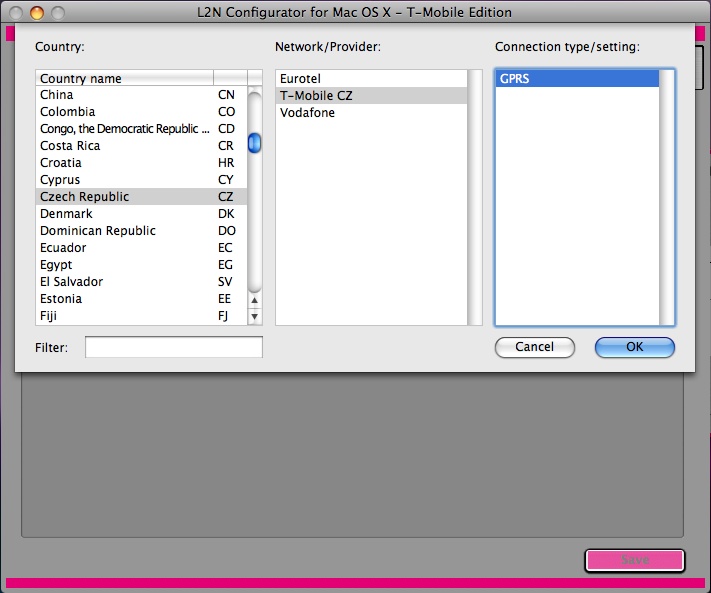Click the country list scrollbar thumb
Viewport: 711px width, 593px height.
[254, 143]
